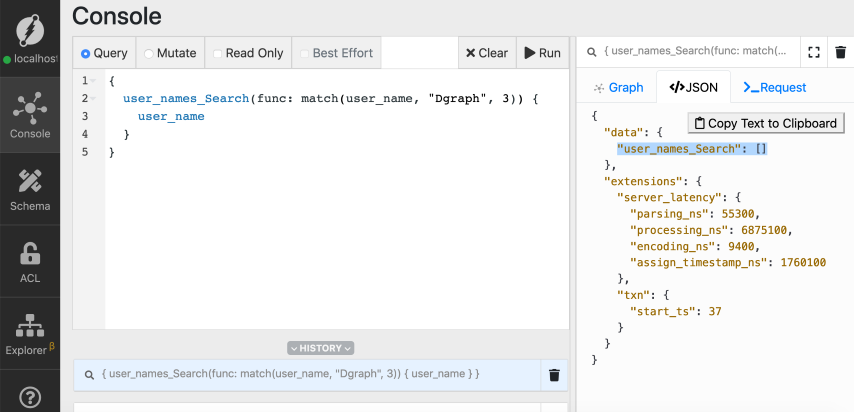Switch to the Graph tab
Viewport: 854px width, 412px height.
[617, 87]
